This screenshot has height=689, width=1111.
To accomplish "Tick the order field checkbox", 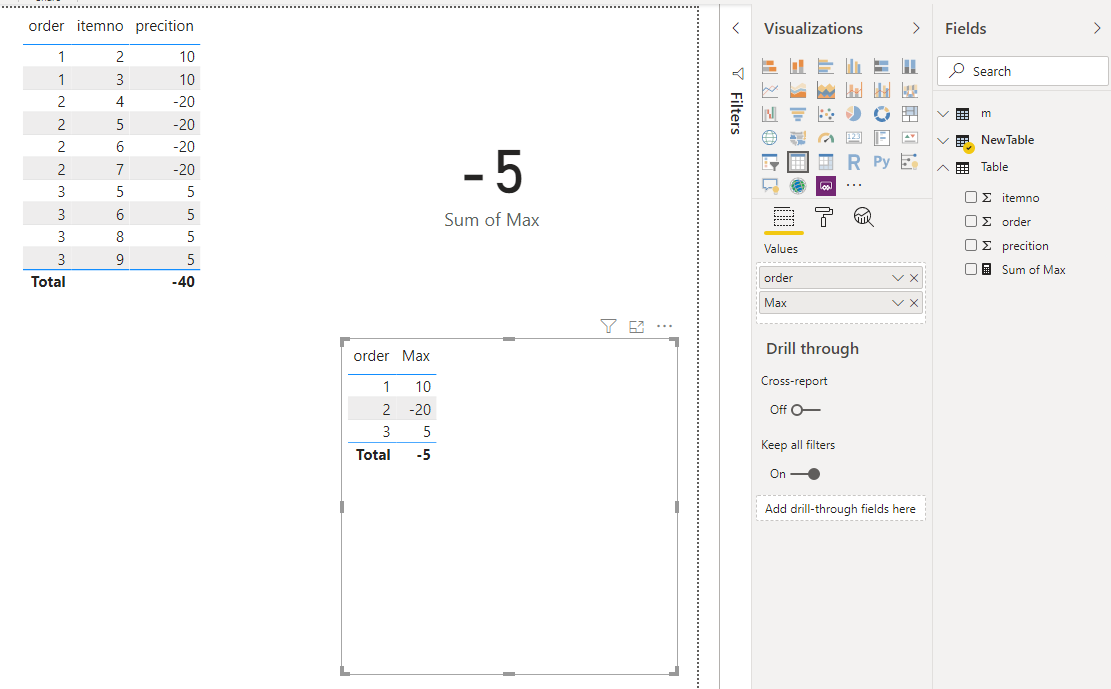I will point(971,221).
